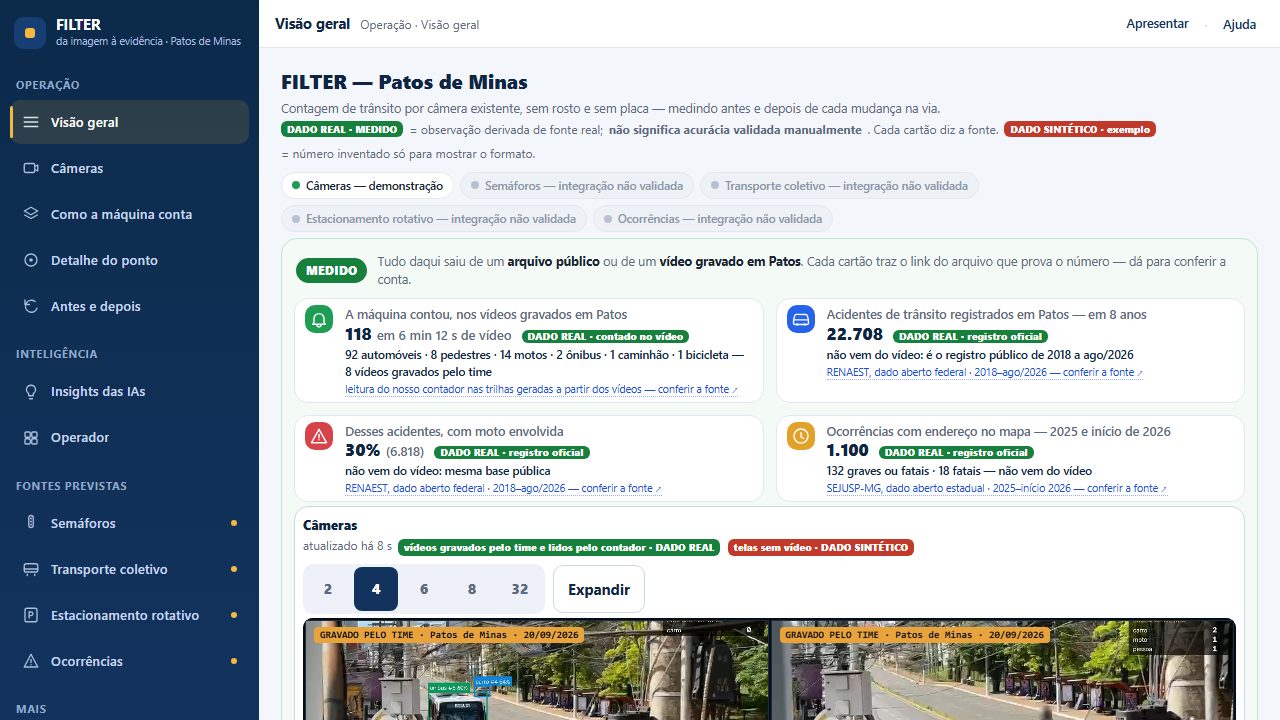1280x720 pixels.
Task: Switch to Semáforos — integração não validada tab
Action: point(577,186)
